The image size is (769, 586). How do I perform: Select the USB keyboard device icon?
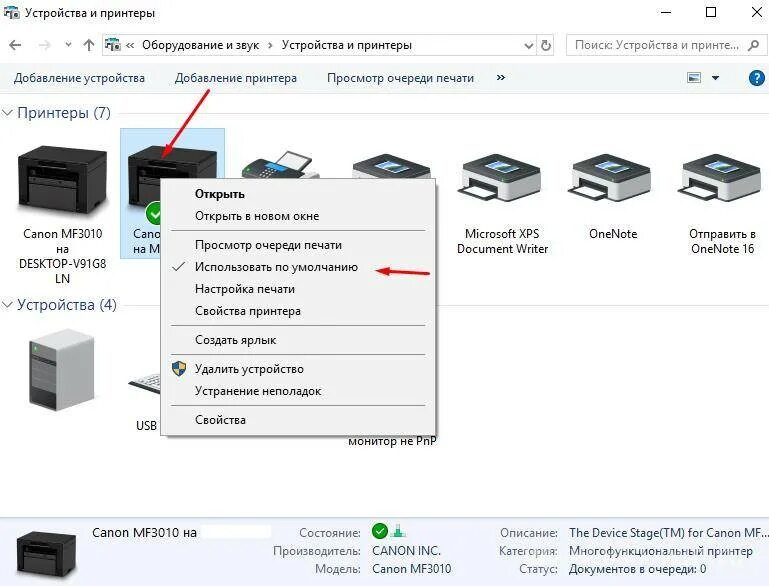pyautogui.click(x=144, y=383)
